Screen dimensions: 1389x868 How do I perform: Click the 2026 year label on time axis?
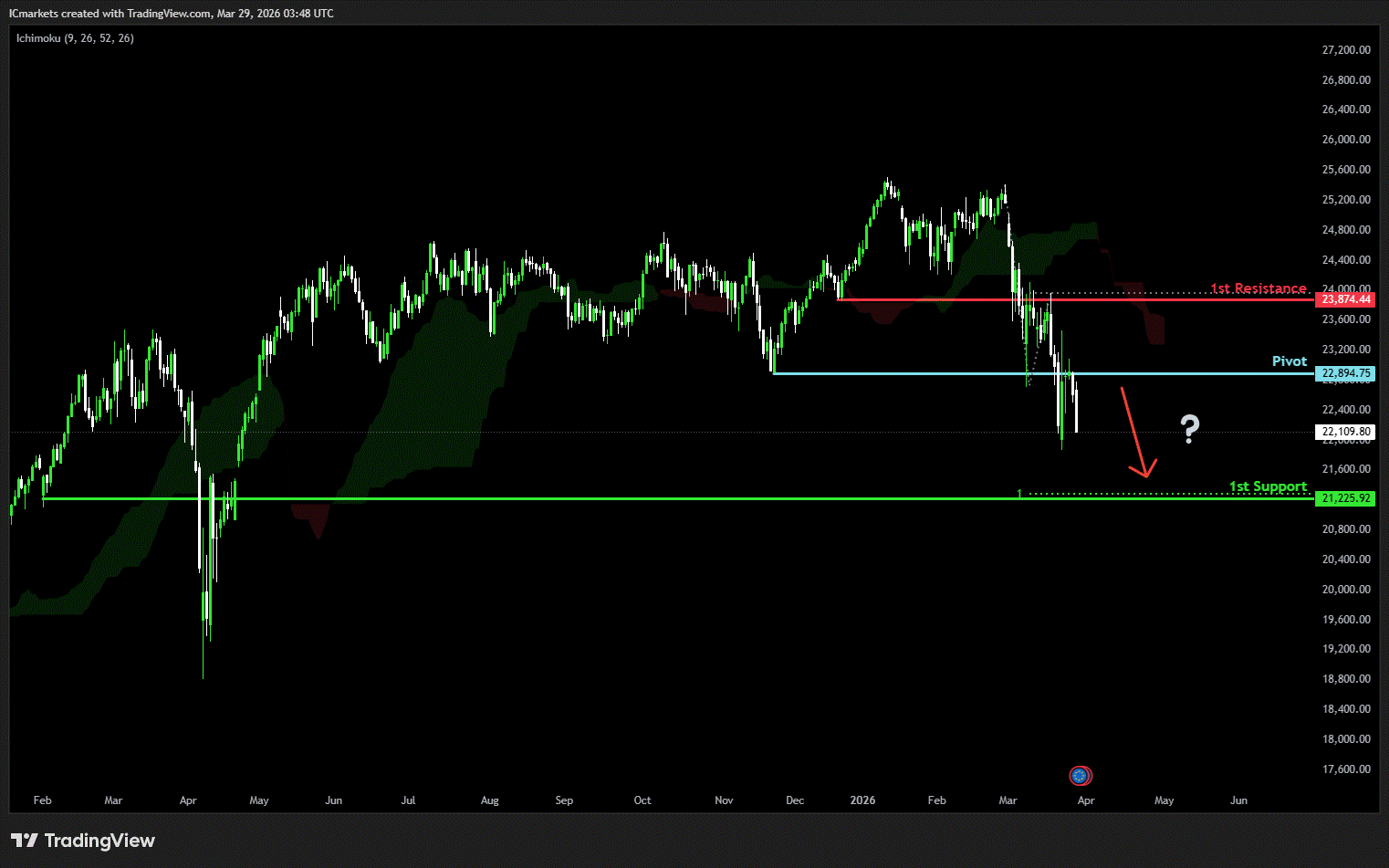pyautogui.click(x=862, y=800)
